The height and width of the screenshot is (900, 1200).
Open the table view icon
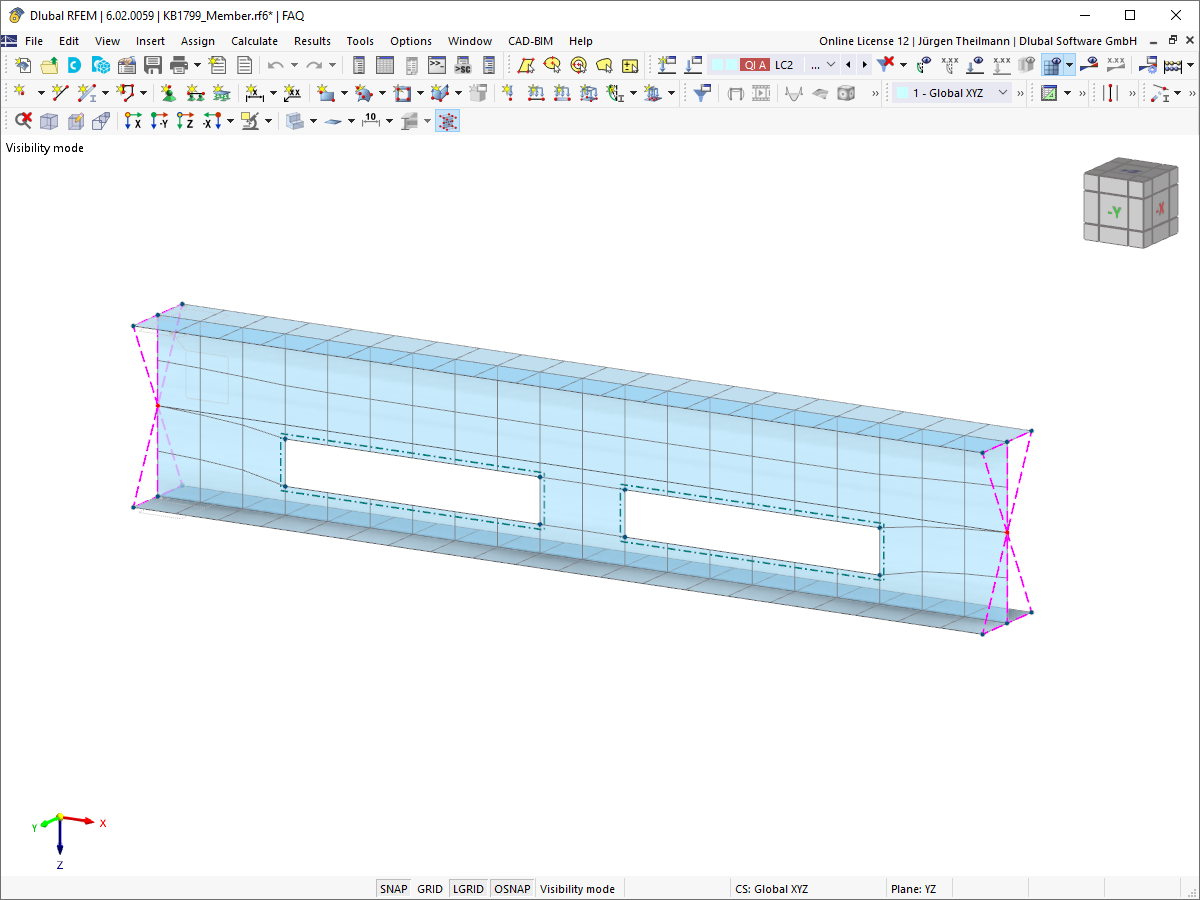pyautogui.click(x=384, y=65)
